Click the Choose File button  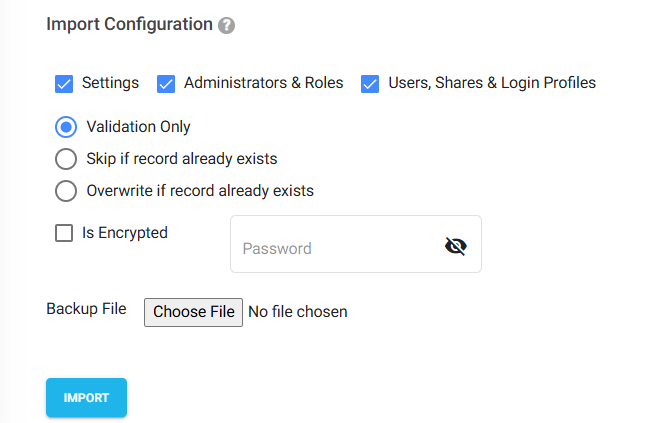pos(193,312)
